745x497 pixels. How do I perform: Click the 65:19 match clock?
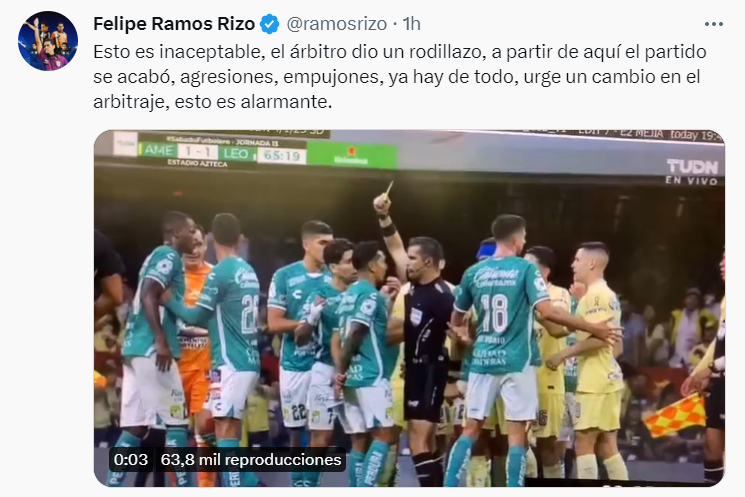(x=281, y=155)
